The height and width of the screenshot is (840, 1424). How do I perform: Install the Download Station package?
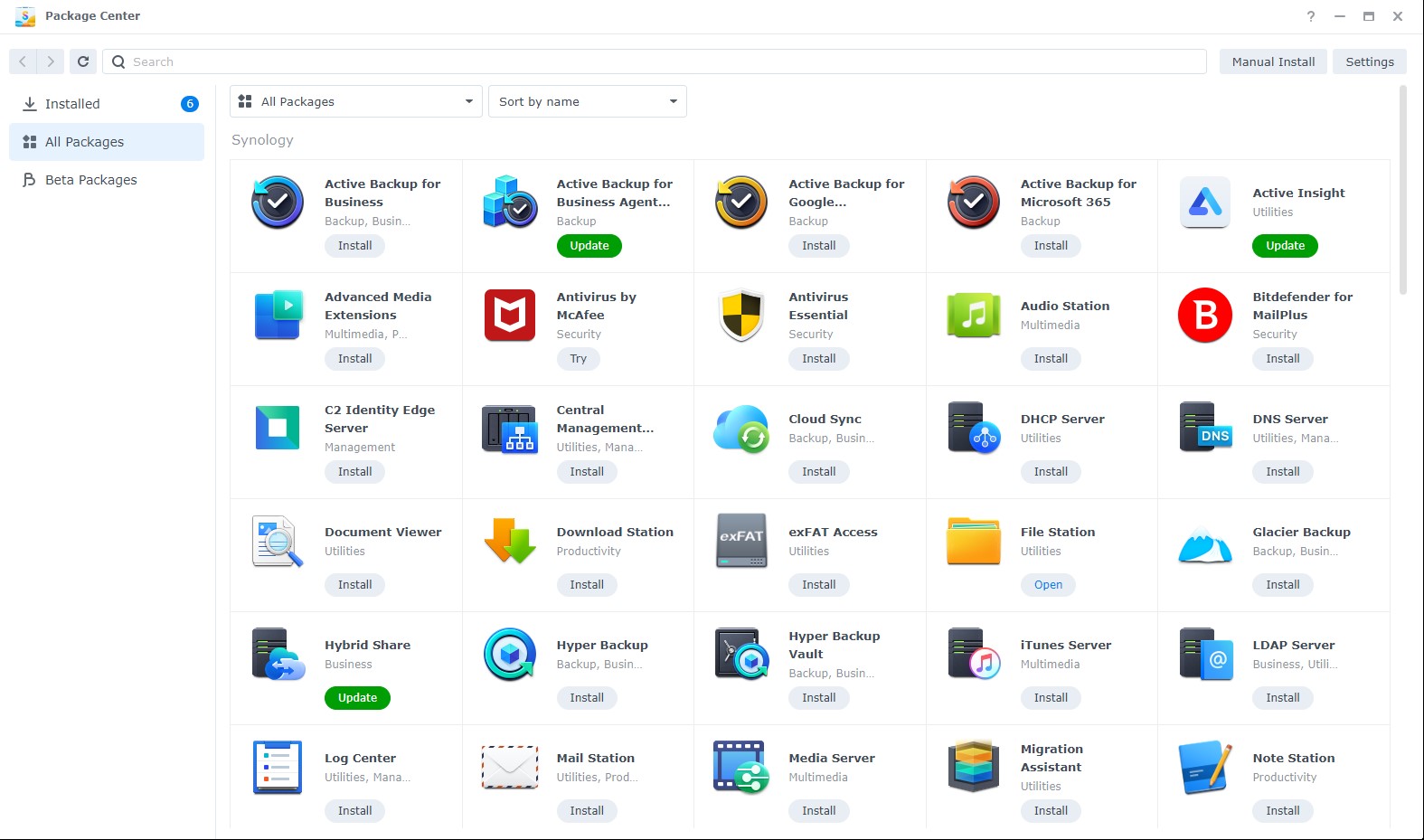pyautogui.click(x=587, y=585)
